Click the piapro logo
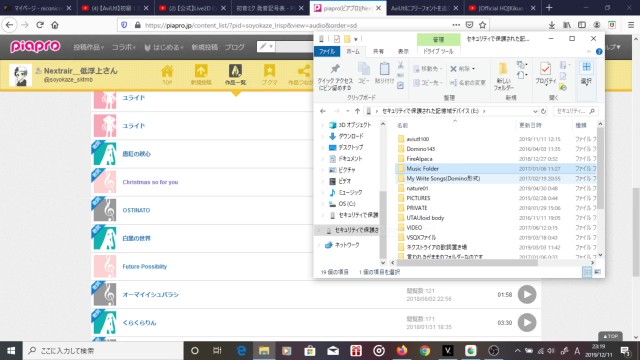 click(35, 46)
